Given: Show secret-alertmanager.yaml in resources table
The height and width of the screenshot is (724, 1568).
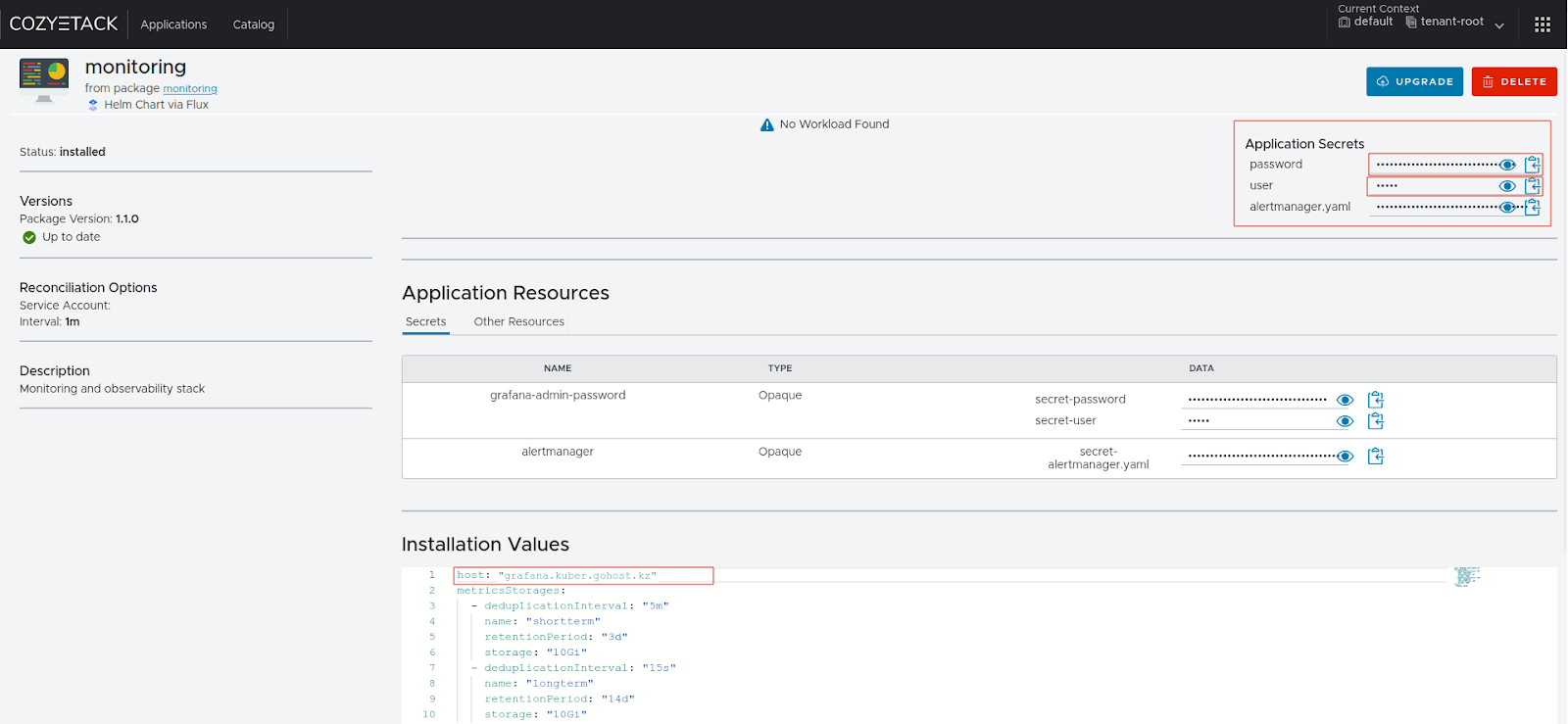Looking at the screenshot, I should [x=1346, y=457].
